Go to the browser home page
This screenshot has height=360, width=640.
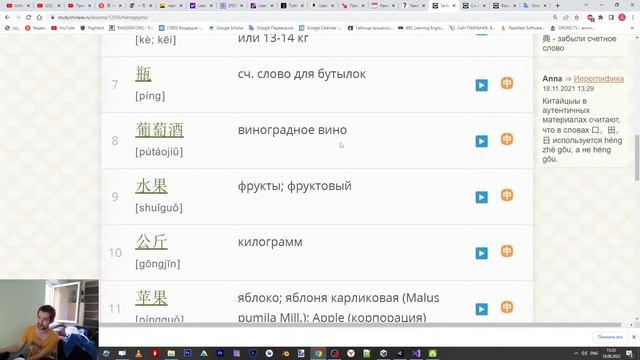(39, 18)
